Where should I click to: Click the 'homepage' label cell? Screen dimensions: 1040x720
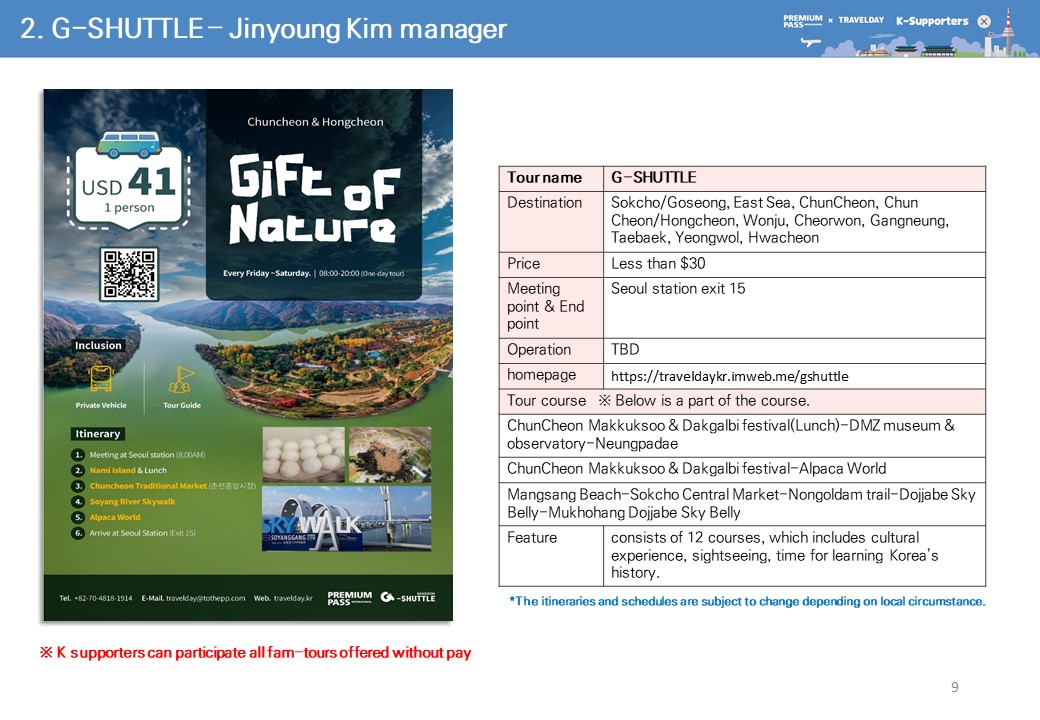[x=551, y=376]
